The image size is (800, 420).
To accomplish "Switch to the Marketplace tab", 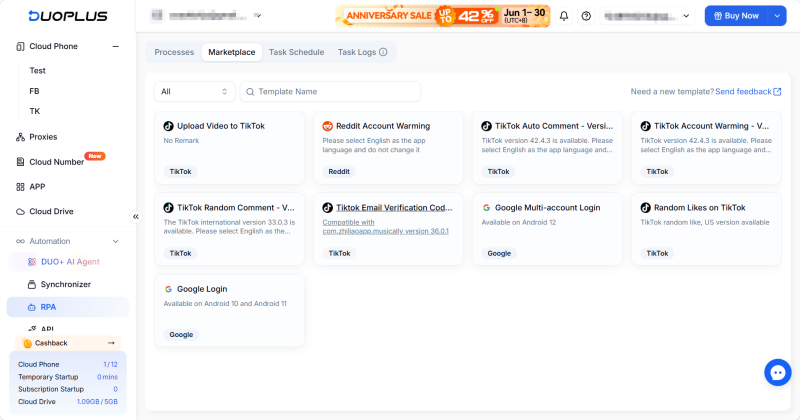I will (232, 52).
